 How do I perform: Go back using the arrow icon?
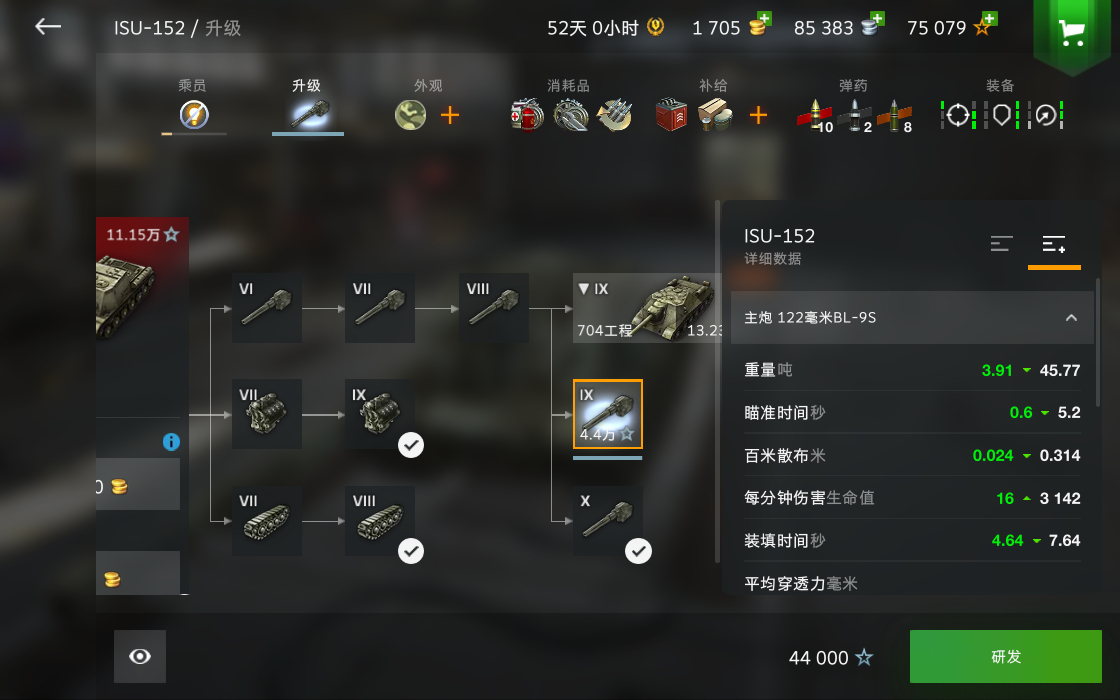click(48, 27)
